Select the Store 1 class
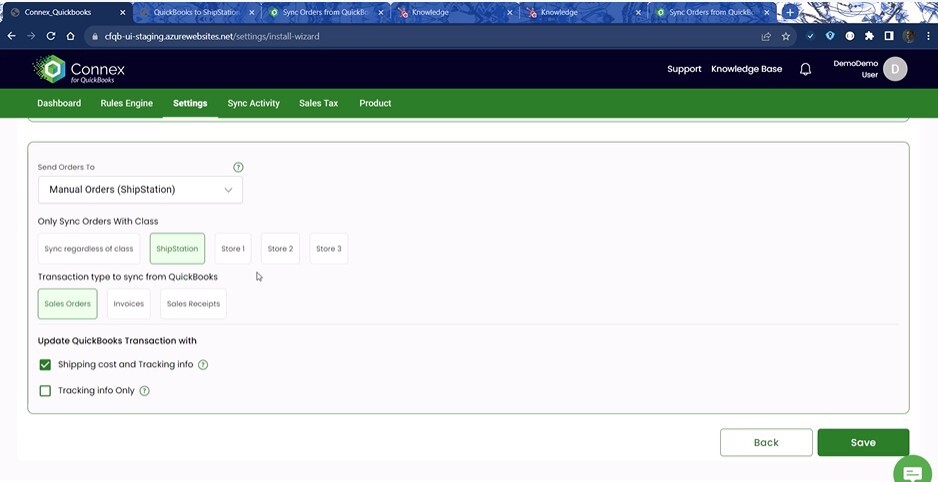Image resolution: width=938 pixels, height=482 pixels. click(233, 249)
